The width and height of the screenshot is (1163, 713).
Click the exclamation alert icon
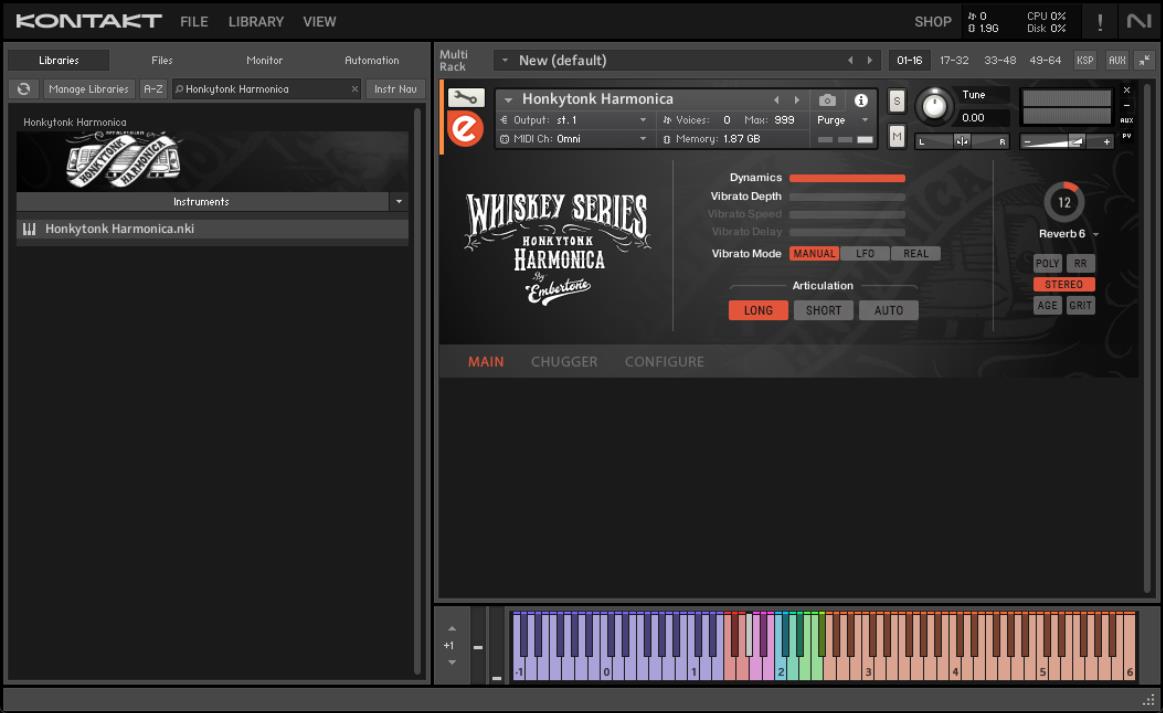point(1100,22)
